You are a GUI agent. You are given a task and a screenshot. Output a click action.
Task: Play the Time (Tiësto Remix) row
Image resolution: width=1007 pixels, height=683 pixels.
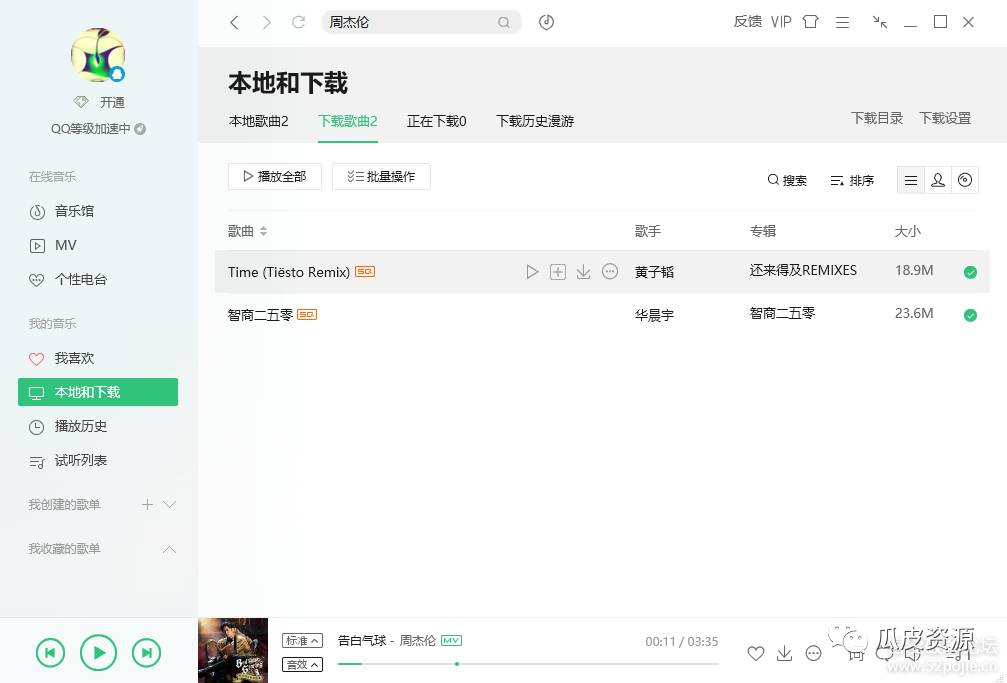[532, 272]
